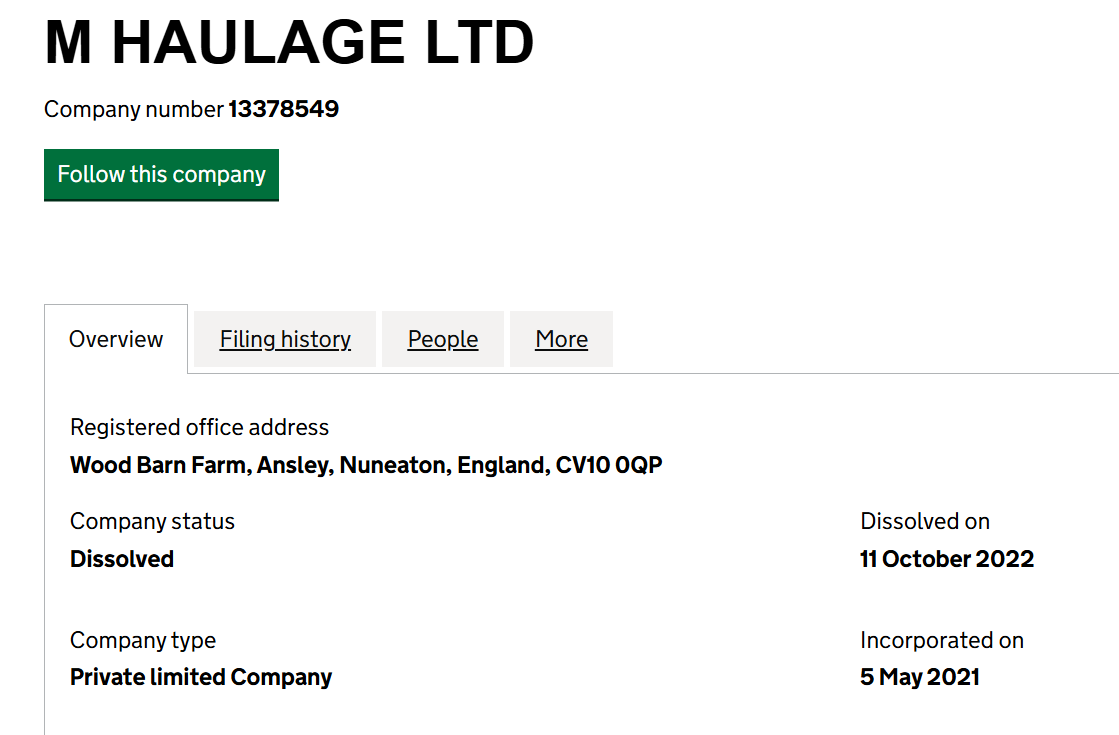Viewport: 1119px width, 735px height.
Task: Open the Filing history tab
Action: point(285,339)
